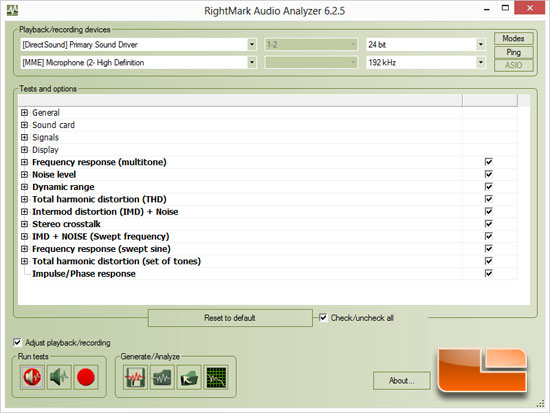Open the 24 bit depth dropdown
Viewport: 550px width, 413px height.
tap(481, 45)
